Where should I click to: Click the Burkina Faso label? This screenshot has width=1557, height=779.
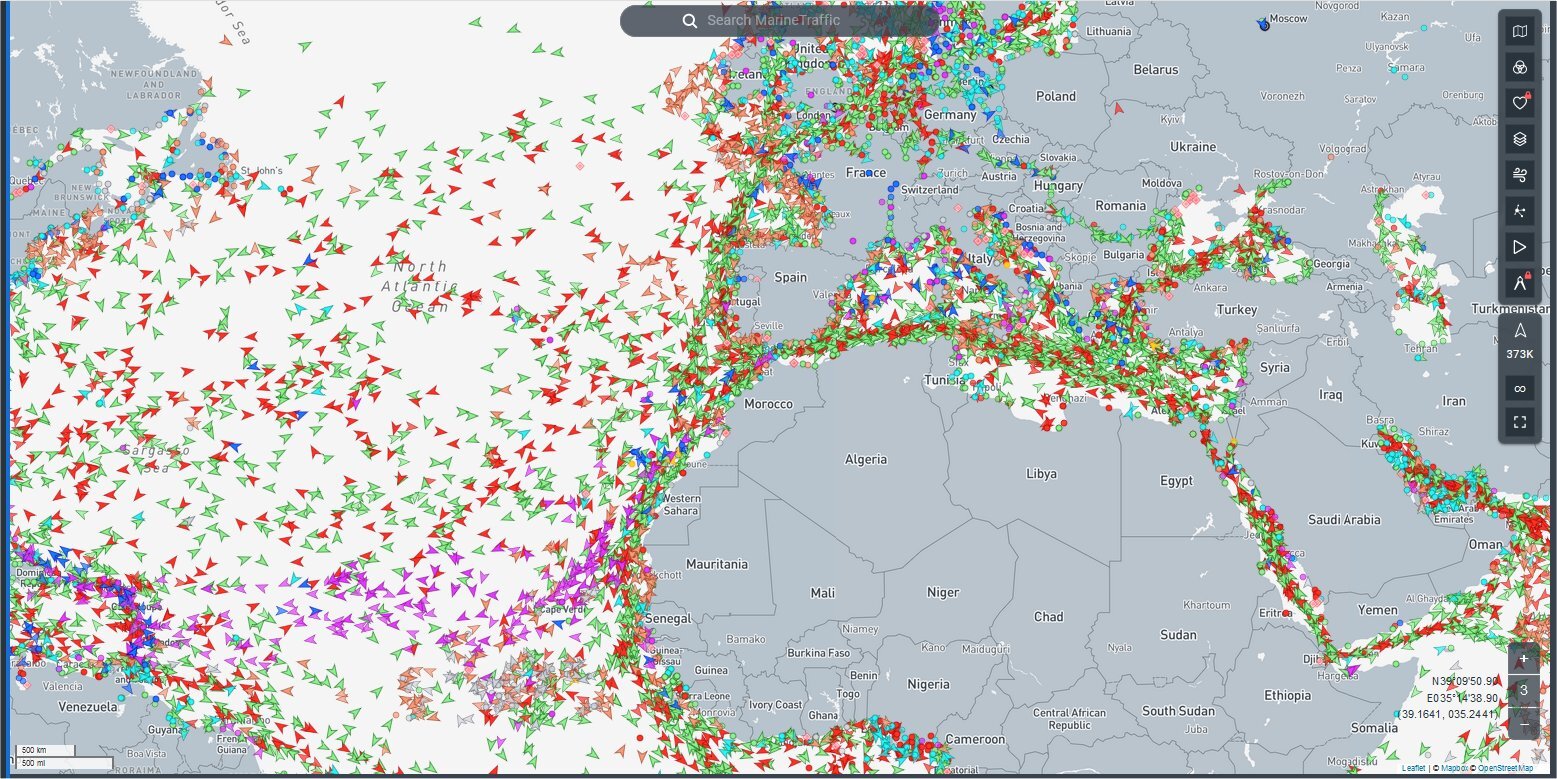click(x=819, y=653)
